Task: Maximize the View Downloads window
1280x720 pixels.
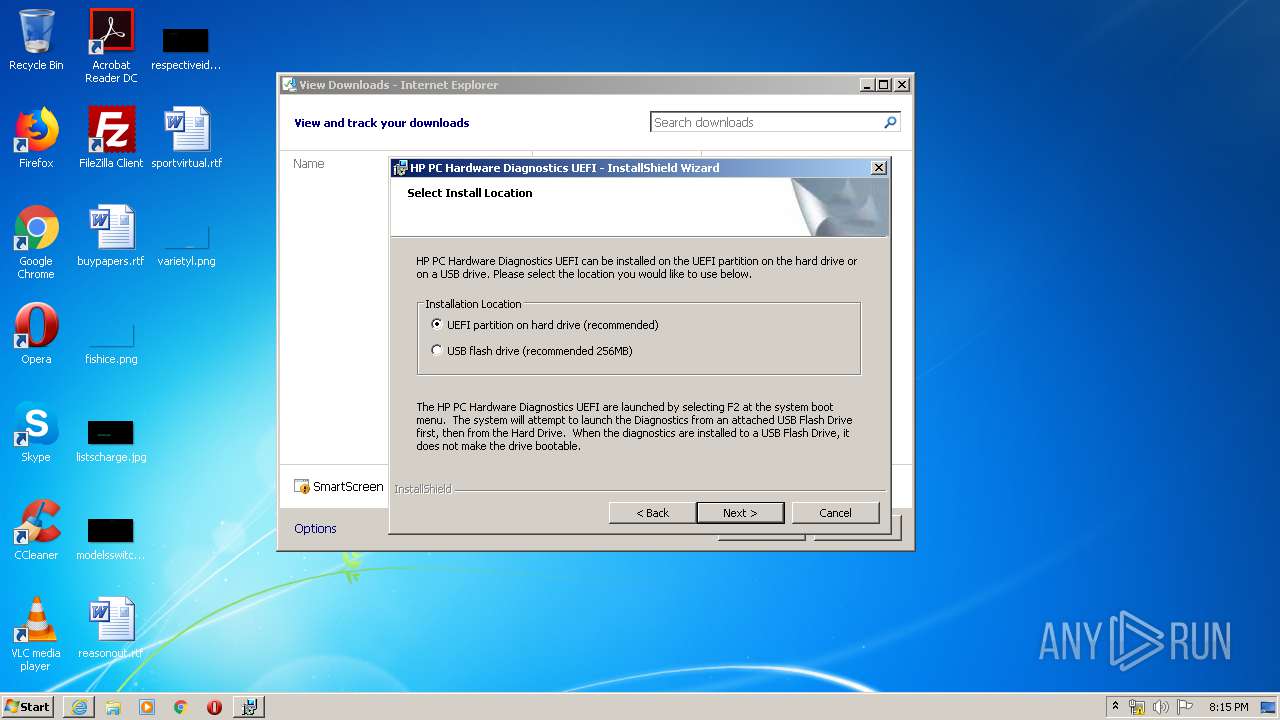Action: 884,85
